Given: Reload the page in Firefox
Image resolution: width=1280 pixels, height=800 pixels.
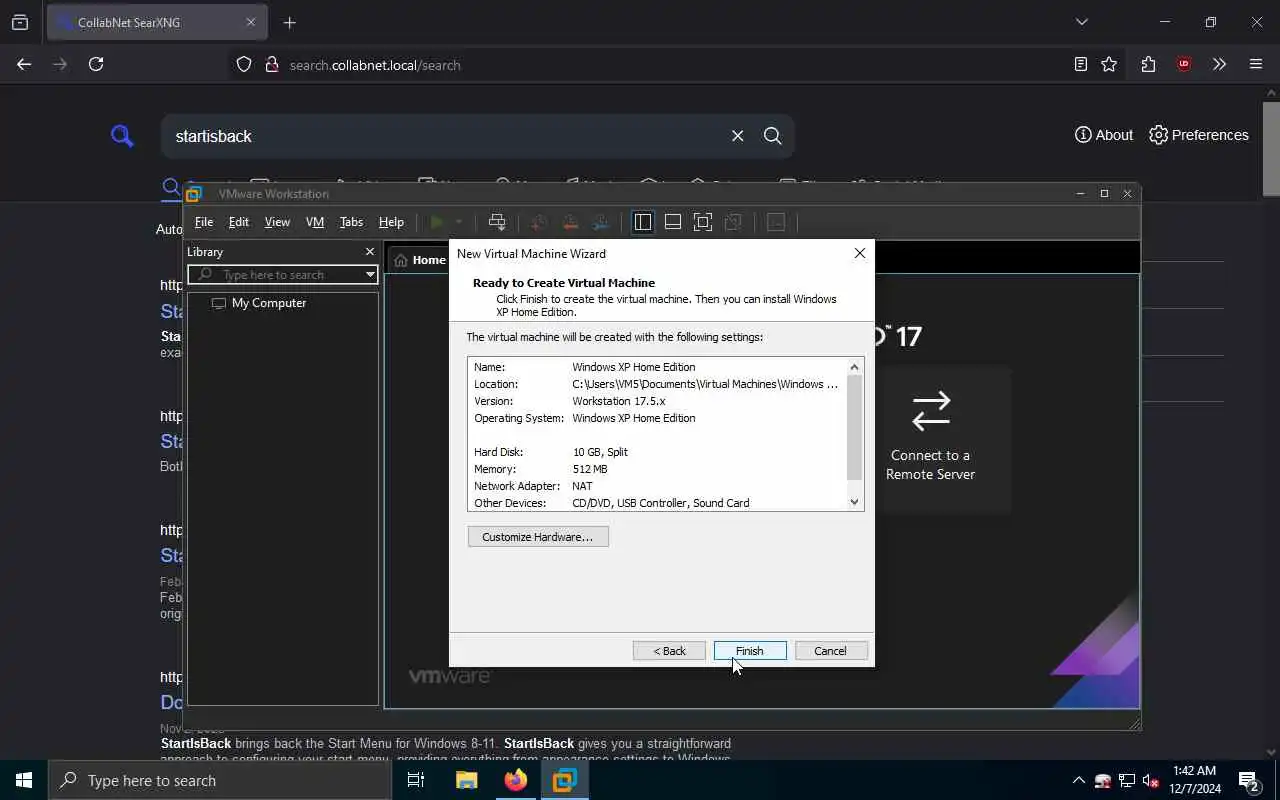Looking at the screenshot, I should [96, 64].
